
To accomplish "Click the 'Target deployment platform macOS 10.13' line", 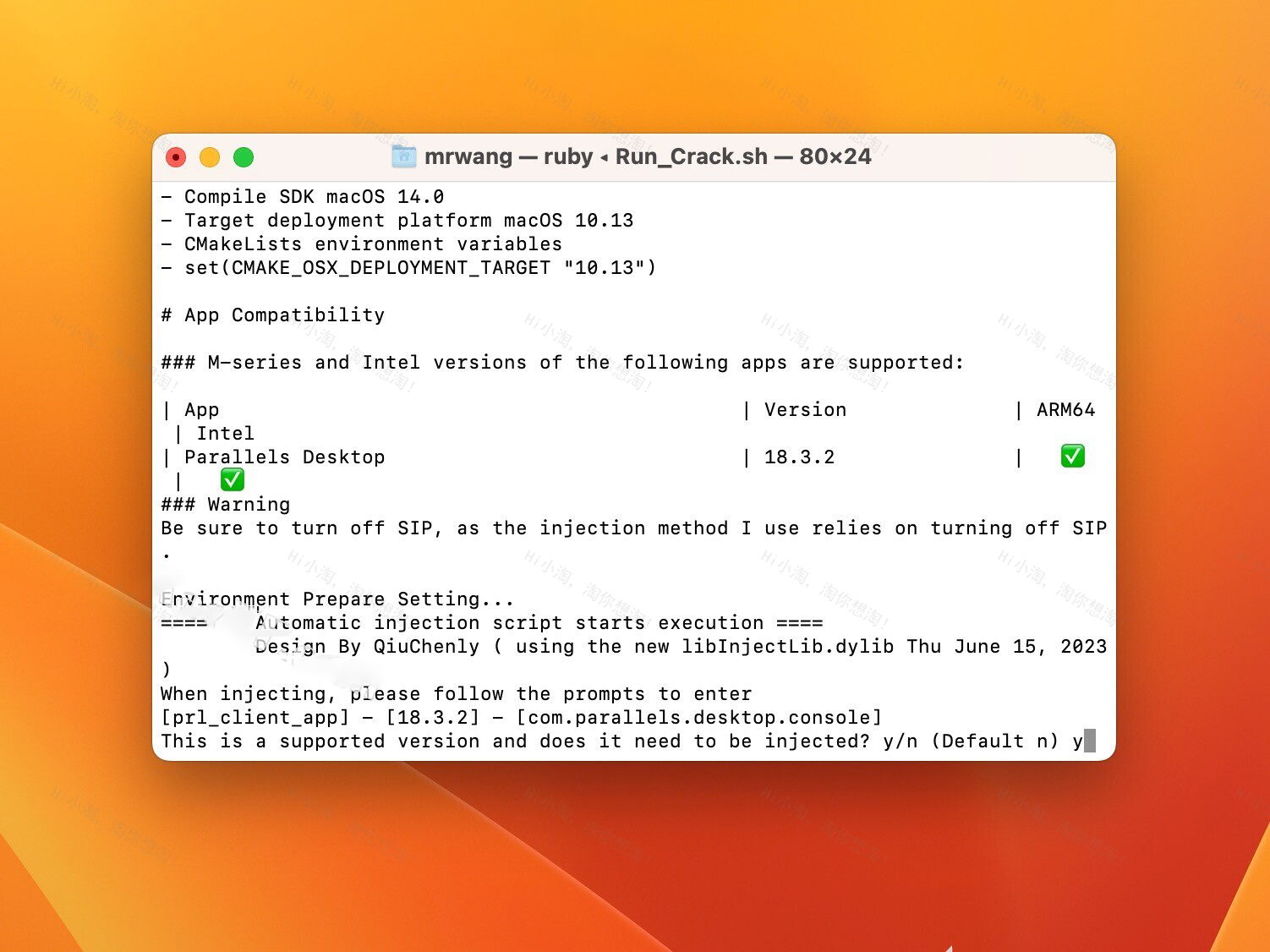I will click(x=397, y=221).
